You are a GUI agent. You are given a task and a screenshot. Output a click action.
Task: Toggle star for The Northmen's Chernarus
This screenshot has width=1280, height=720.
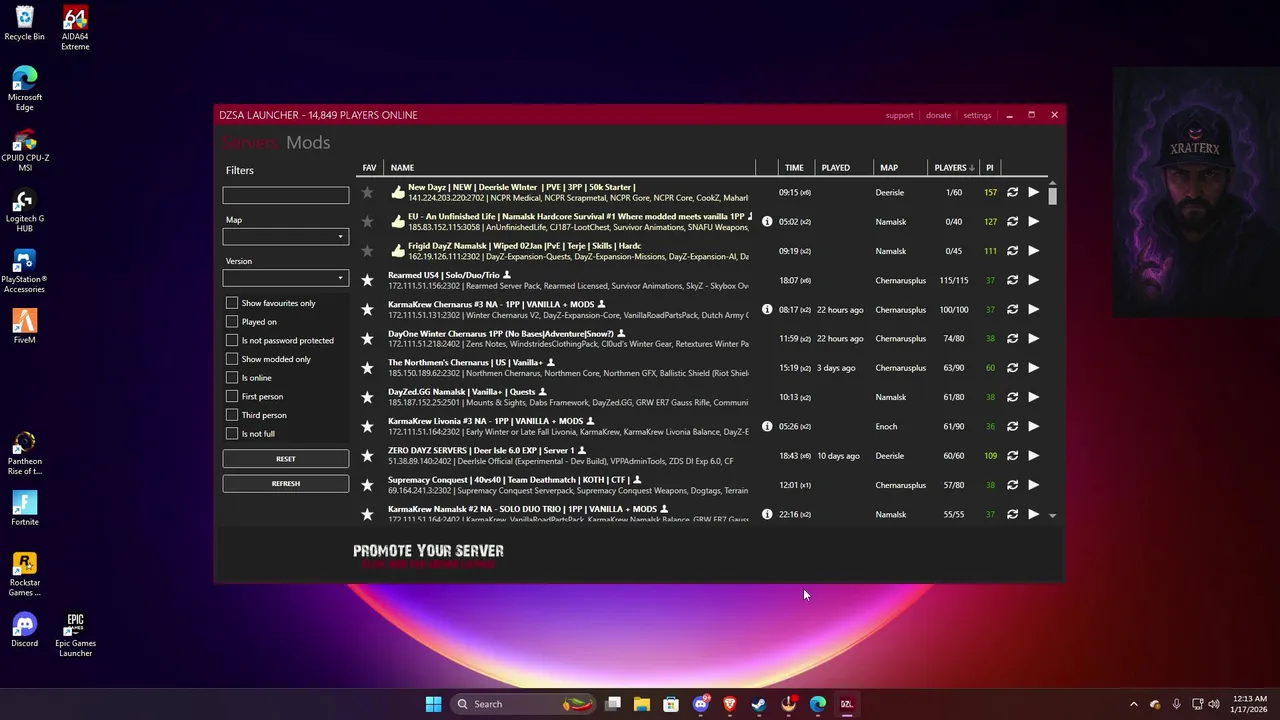tap(367, 368)
